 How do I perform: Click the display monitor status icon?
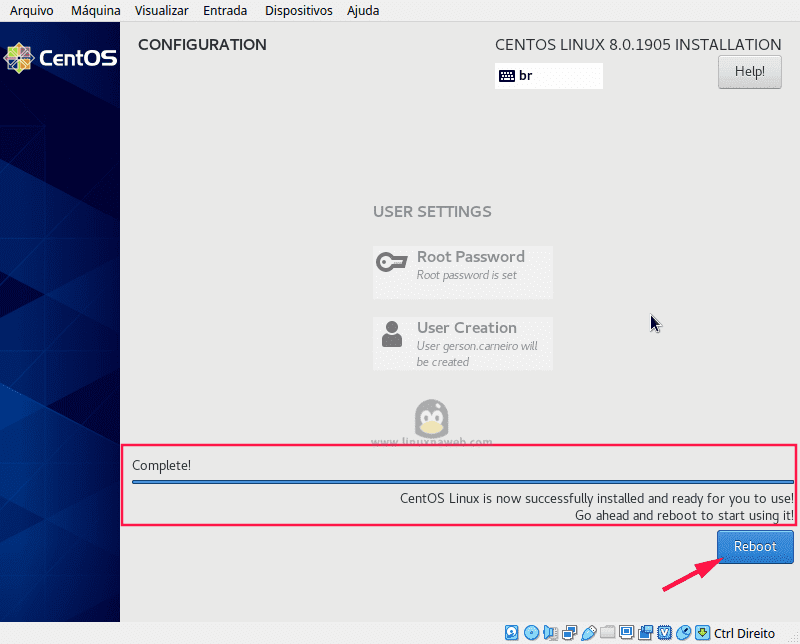pos(626,633)
